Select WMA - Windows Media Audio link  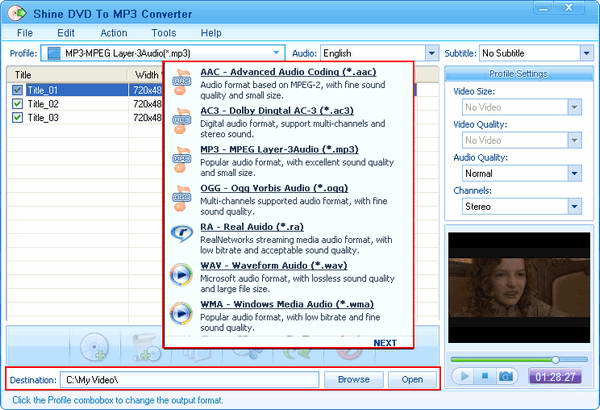tap(287, 304)
